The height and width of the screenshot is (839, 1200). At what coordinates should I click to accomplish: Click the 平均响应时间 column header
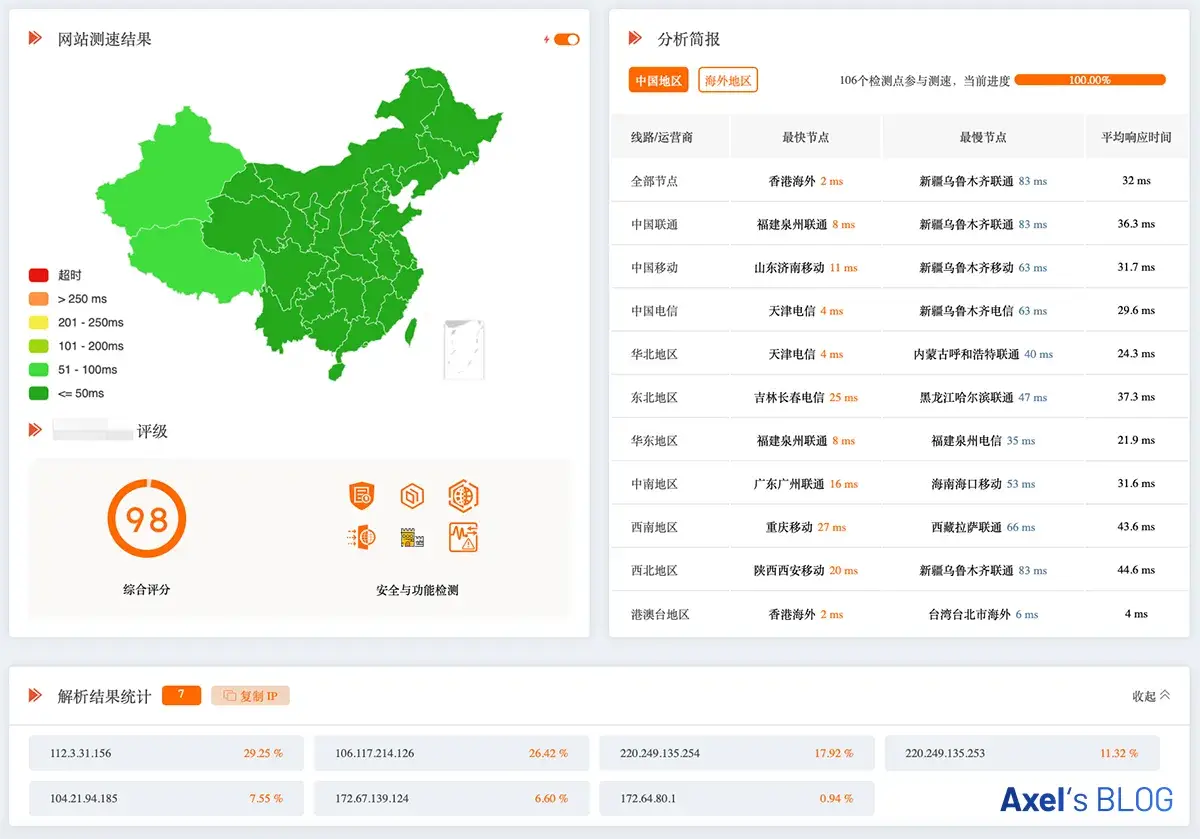pyautogui.click(x=1136, y=137)
